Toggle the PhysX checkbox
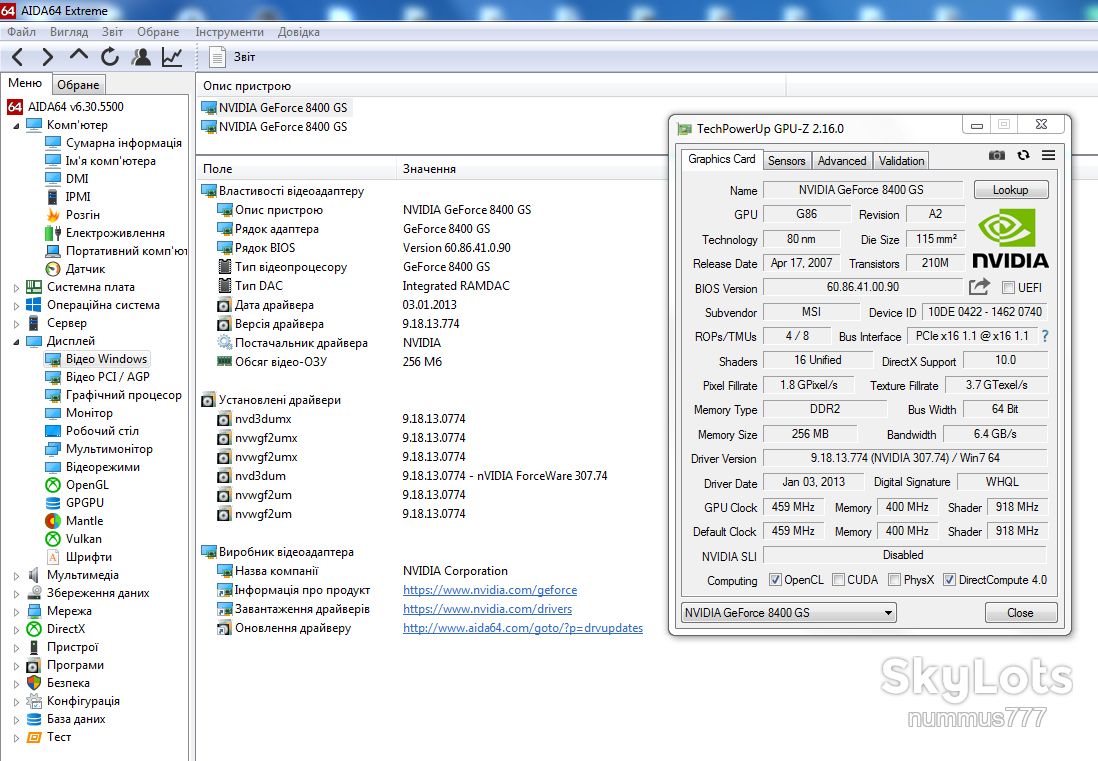Image resolution: width=1098 pixels, height=761 pixels. coord(894,580)
